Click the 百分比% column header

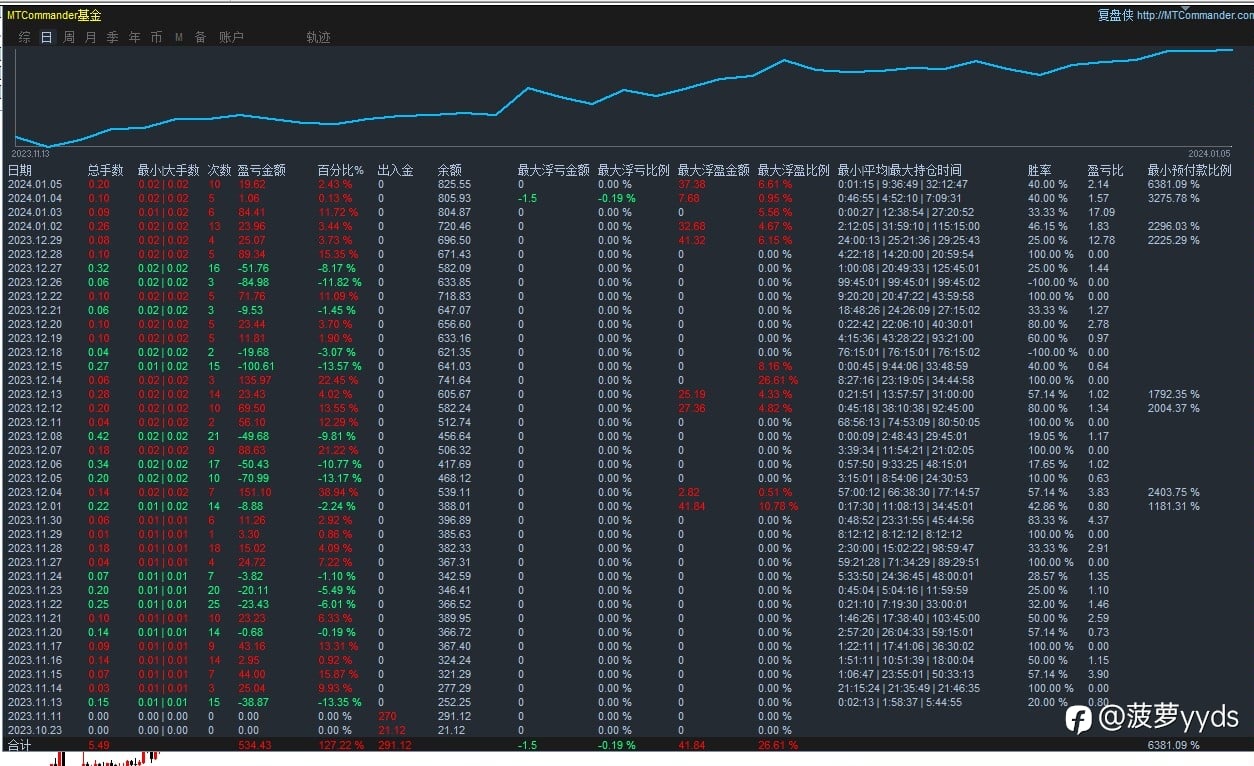point(341,170)
